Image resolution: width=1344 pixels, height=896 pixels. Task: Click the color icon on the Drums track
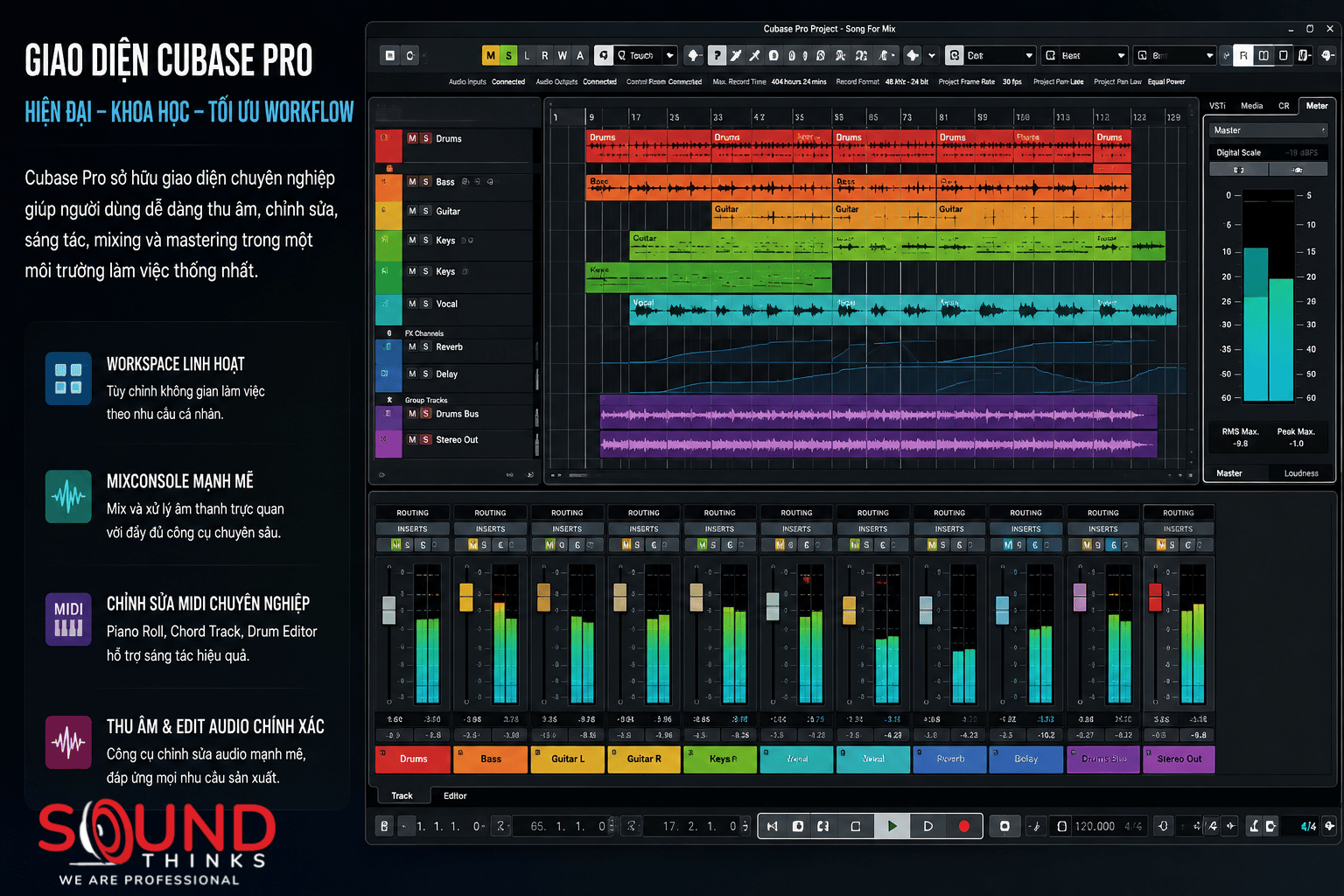(x=384, y=138)
